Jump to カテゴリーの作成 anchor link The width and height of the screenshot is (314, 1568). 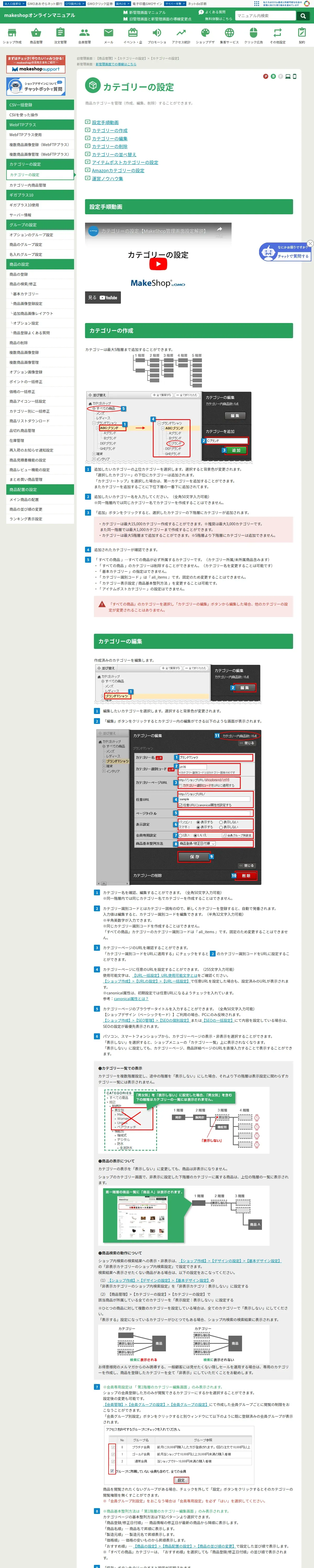click(x=110, y=130)
